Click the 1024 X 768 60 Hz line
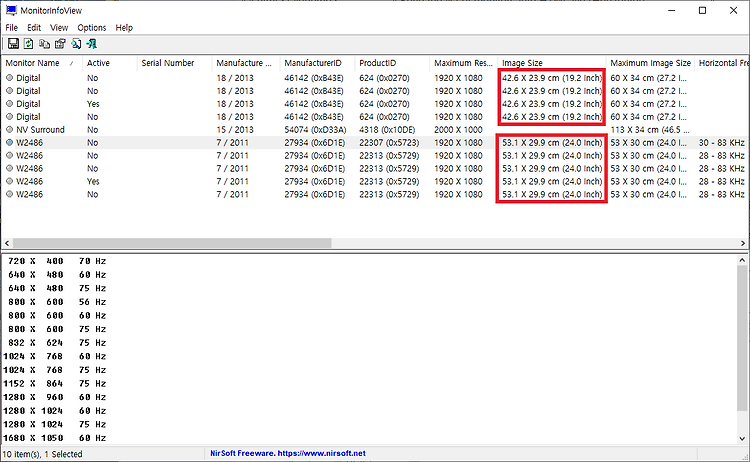750x462 pixels. pos(55,356)
